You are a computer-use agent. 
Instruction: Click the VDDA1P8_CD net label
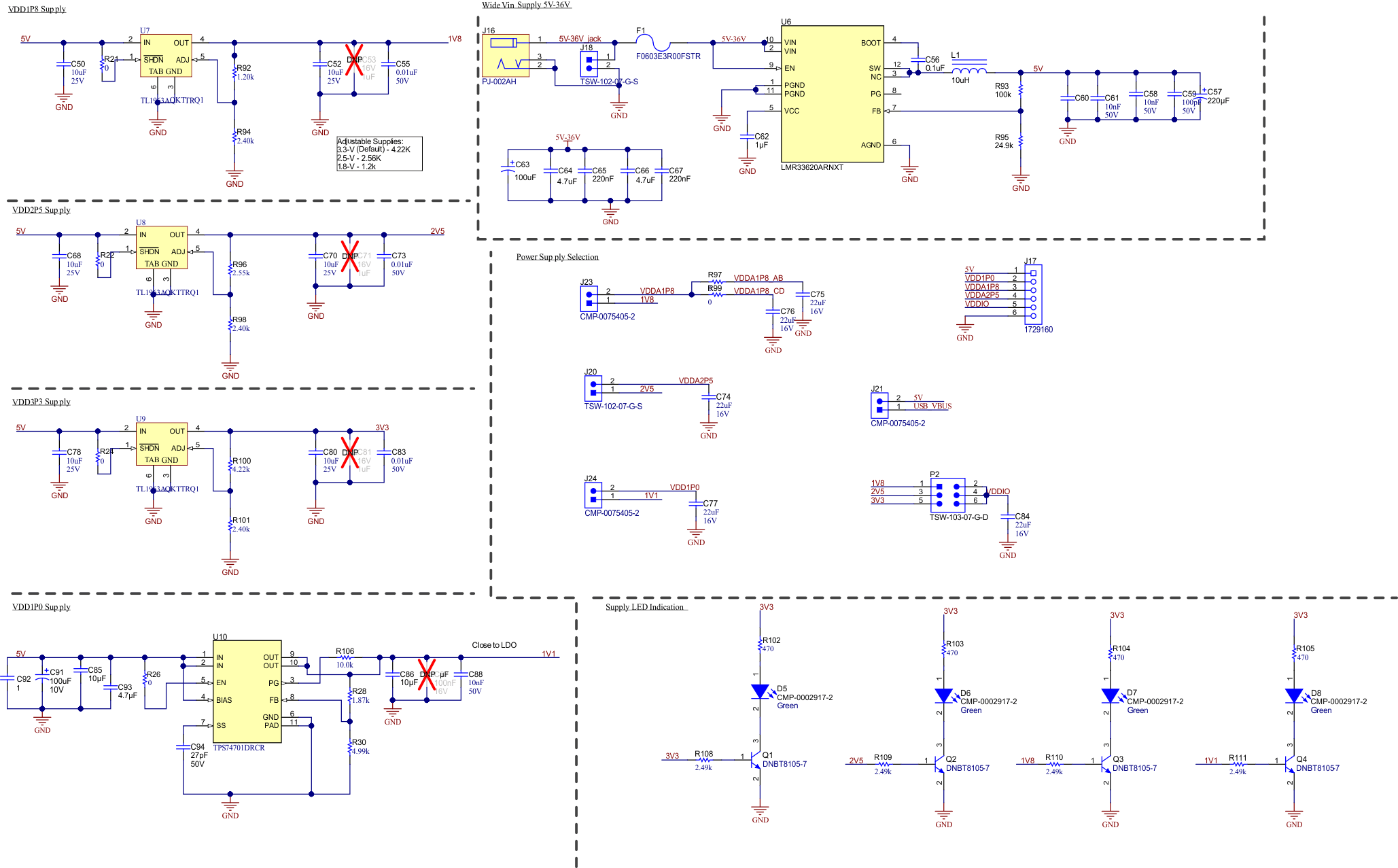(759, 291)
